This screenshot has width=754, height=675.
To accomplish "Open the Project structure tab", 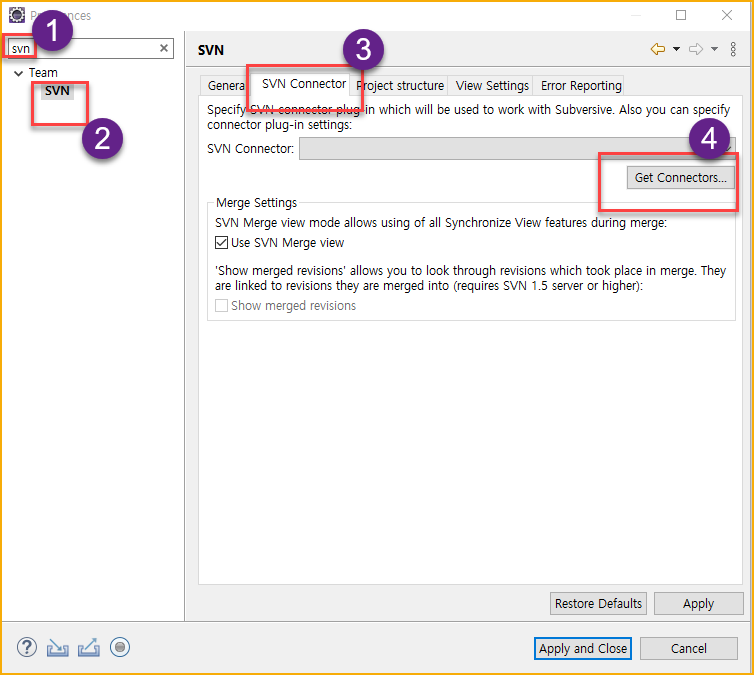I will tap(400, 86).
